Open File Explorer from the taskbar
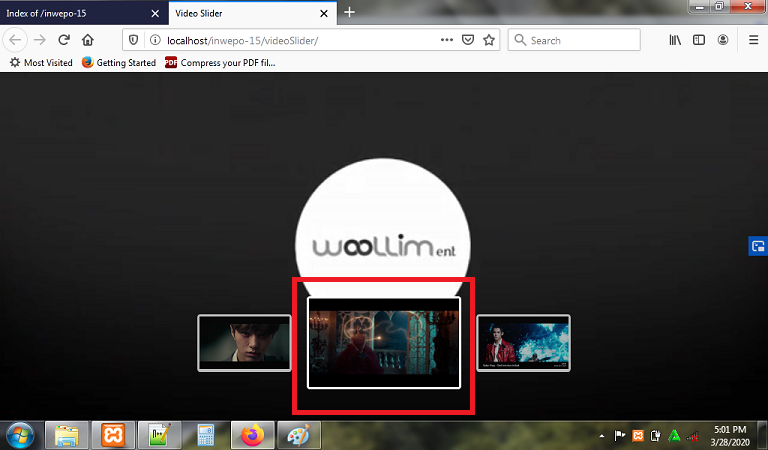 coord(67,435)
